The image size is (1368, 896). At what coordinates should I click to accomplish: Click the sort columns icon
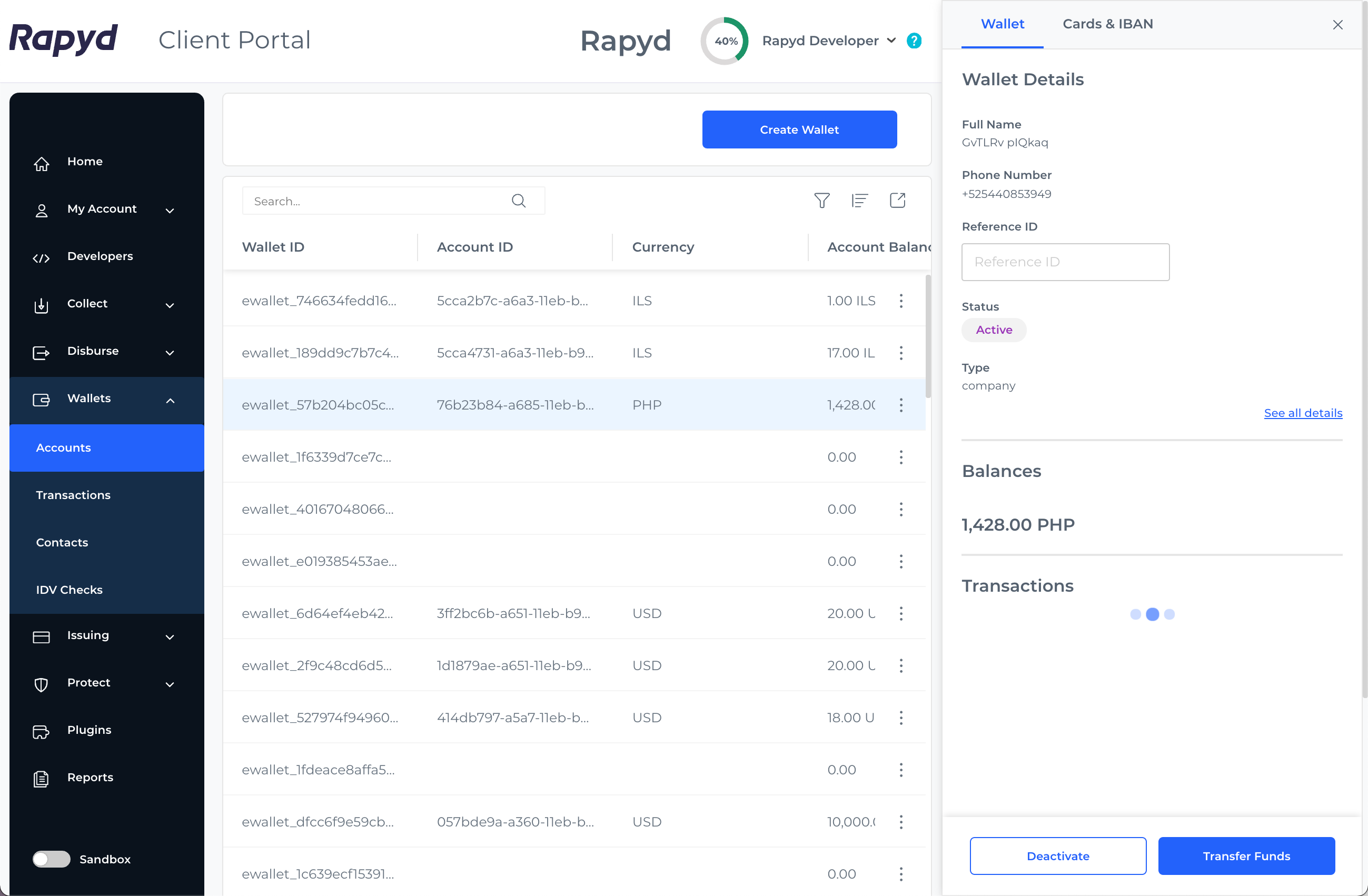coord(859,201)
